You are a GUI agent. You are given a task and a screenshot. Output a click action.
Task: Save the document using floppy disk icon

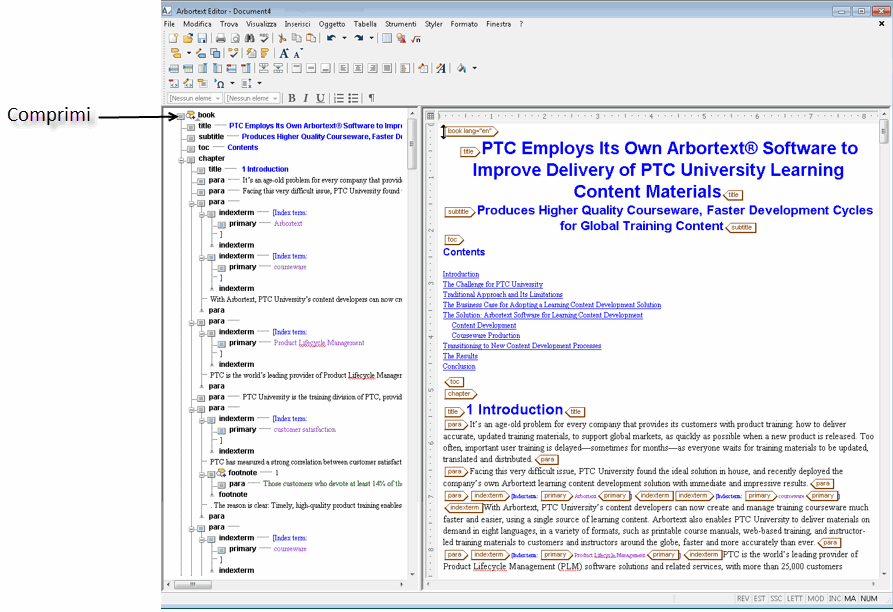point(202,38)
